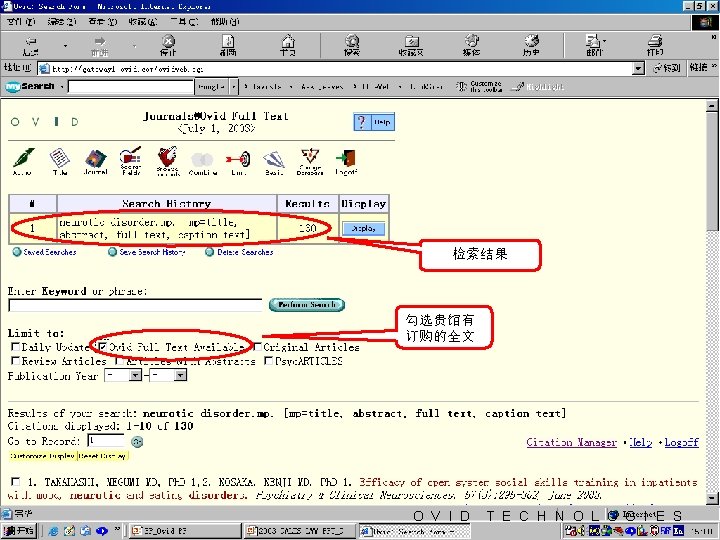Check the Articles with Abstracts checkbox

click(119, 361)
